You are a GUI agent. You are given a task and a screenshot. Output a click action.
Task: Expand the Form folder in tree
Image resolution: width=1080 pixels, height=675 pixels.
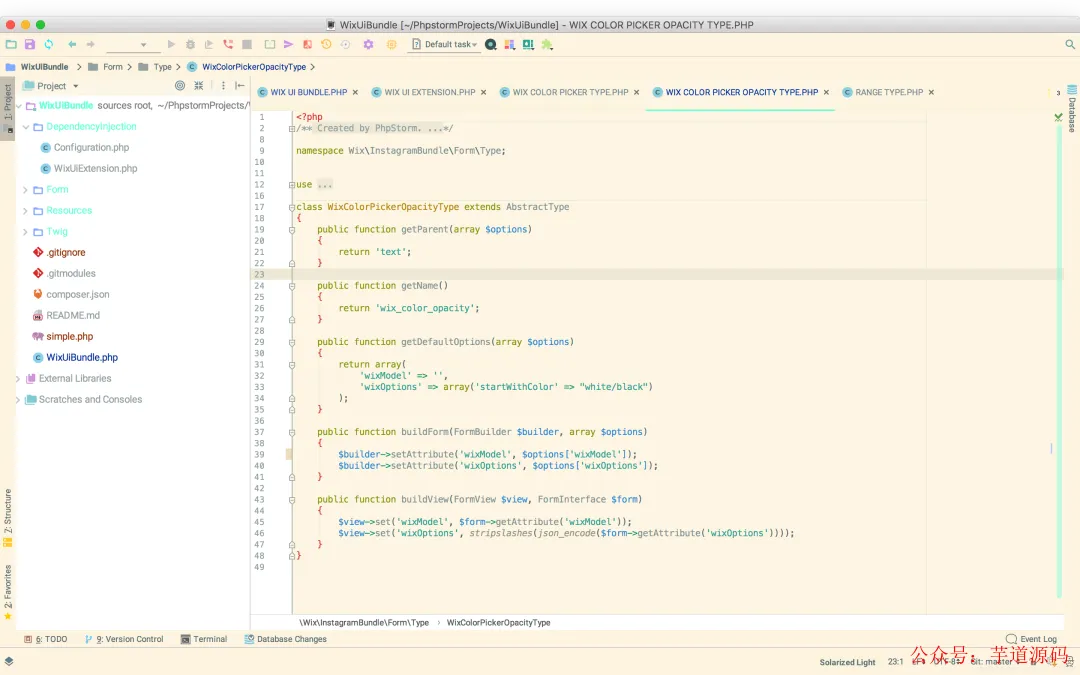[25, 190]
